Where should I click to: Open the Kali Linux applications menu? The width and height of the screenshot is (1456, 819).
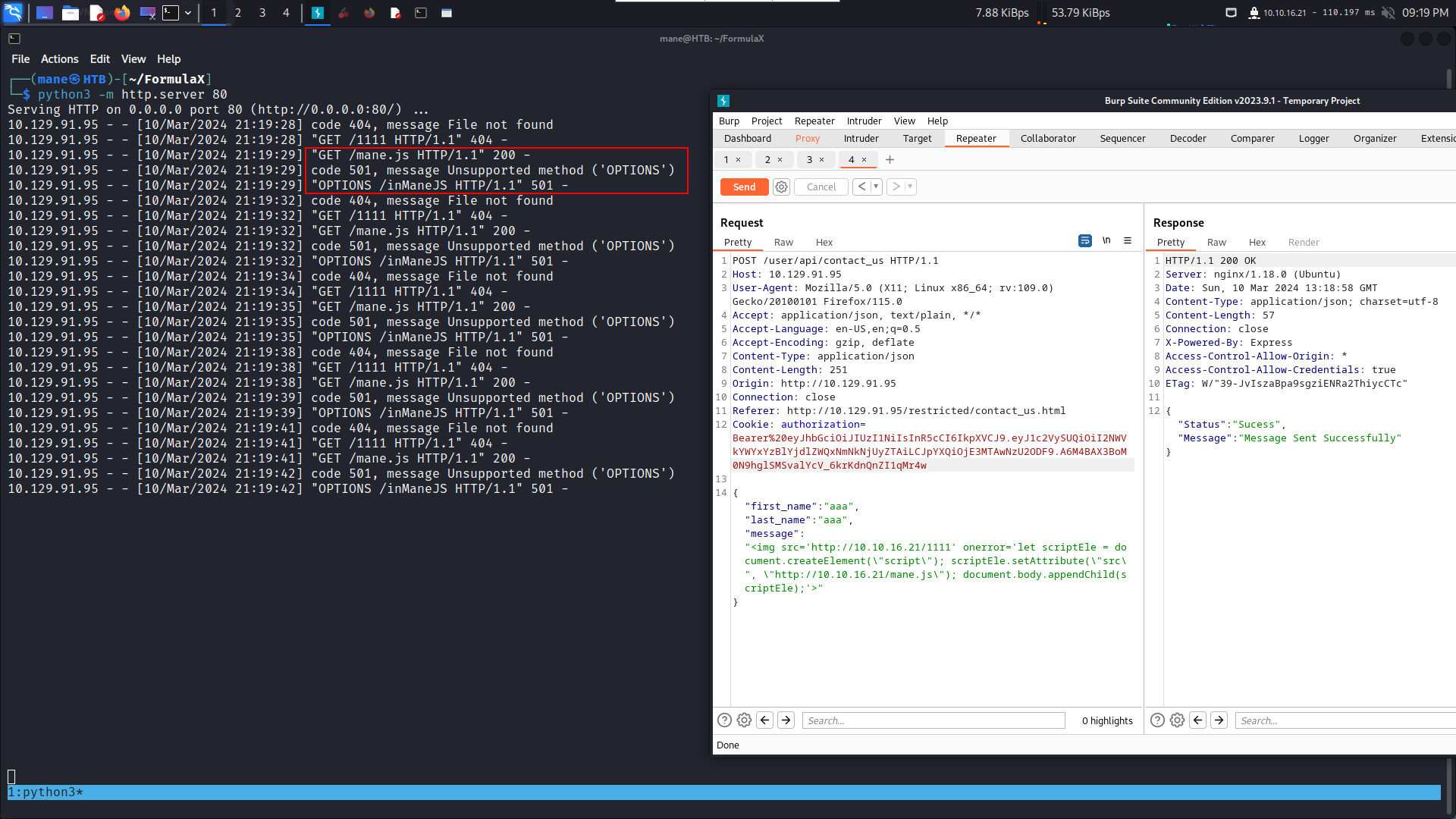tap(14, 12)
